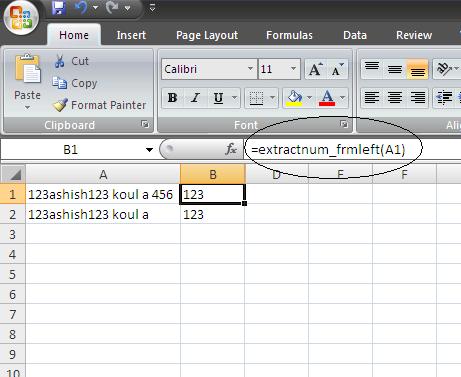The height and width of the screenshot is (377, 461).
Task: Open the Formulas tab
Action: (x=289, y=35)
